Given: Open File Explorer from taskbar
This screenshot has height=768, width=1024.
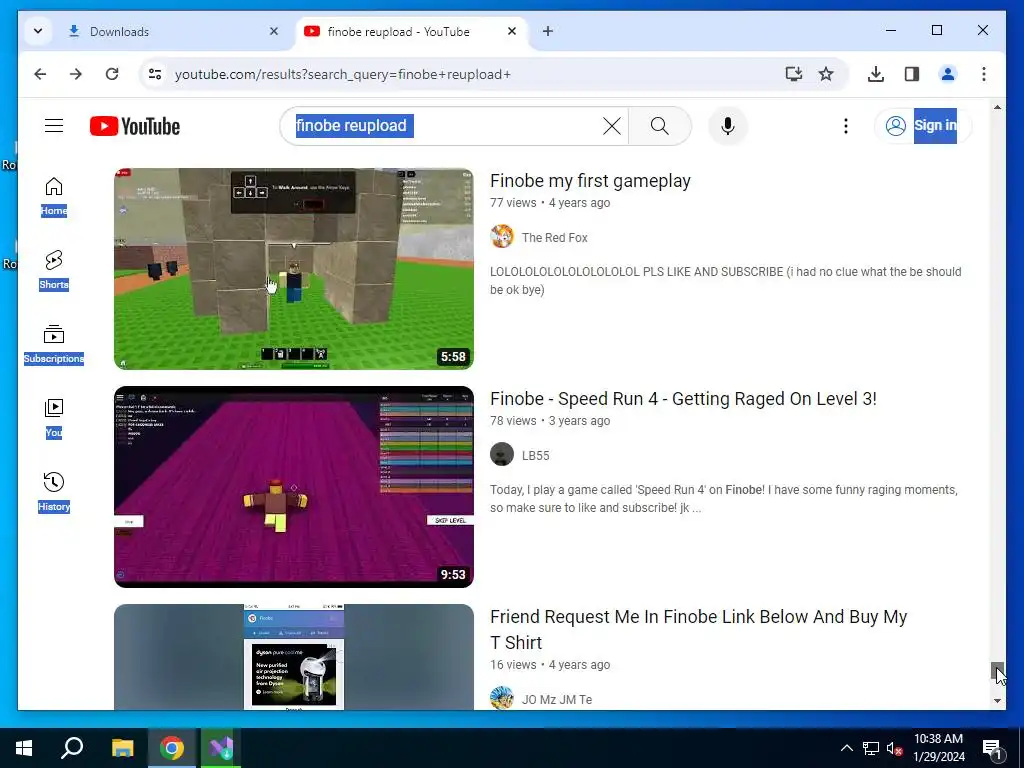Looking at the screenshot, I should tap(122, 748).
